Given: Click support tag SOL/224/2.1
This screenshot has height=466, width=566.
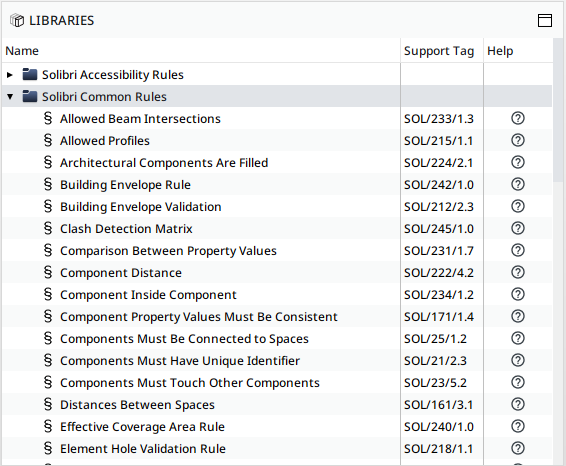Looking at the screenshot, I should point(439,163).
